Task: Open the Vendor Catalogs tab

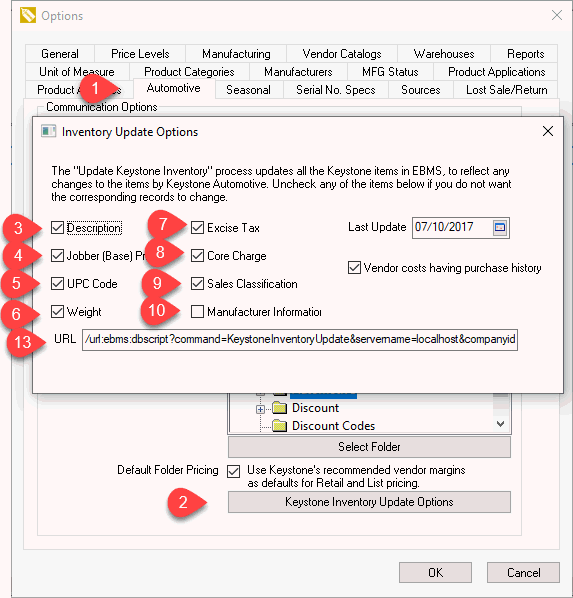Action: (342, 54)
